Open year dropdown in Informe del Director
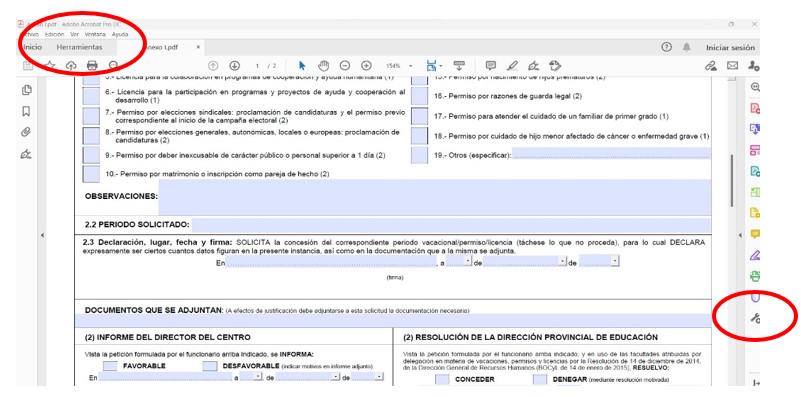Screen dimensions: 801x397 379,377
